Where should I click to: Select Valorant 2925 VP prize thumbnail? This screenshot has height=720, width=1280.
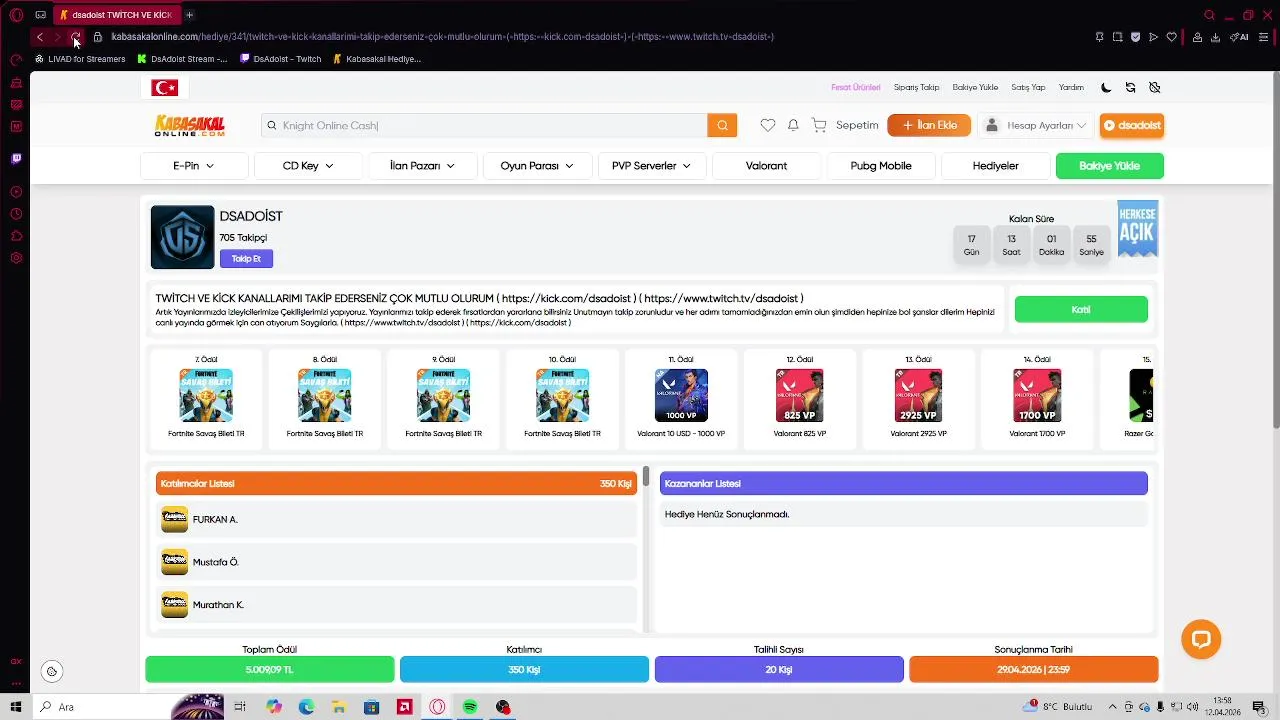918,396
